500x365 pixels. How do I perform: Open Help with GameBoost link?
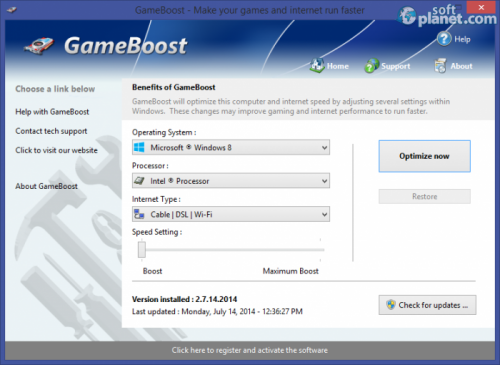pos(52,112)
